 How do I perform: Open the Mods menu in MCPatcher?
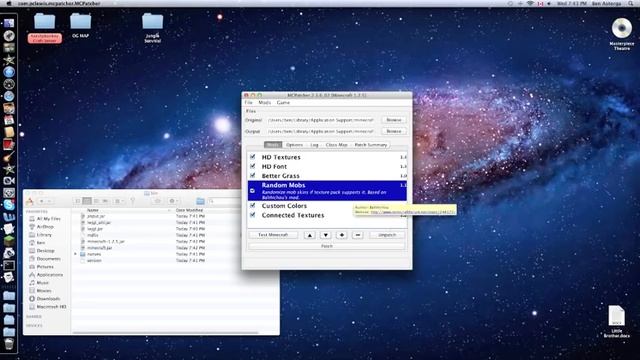(264, 103)
